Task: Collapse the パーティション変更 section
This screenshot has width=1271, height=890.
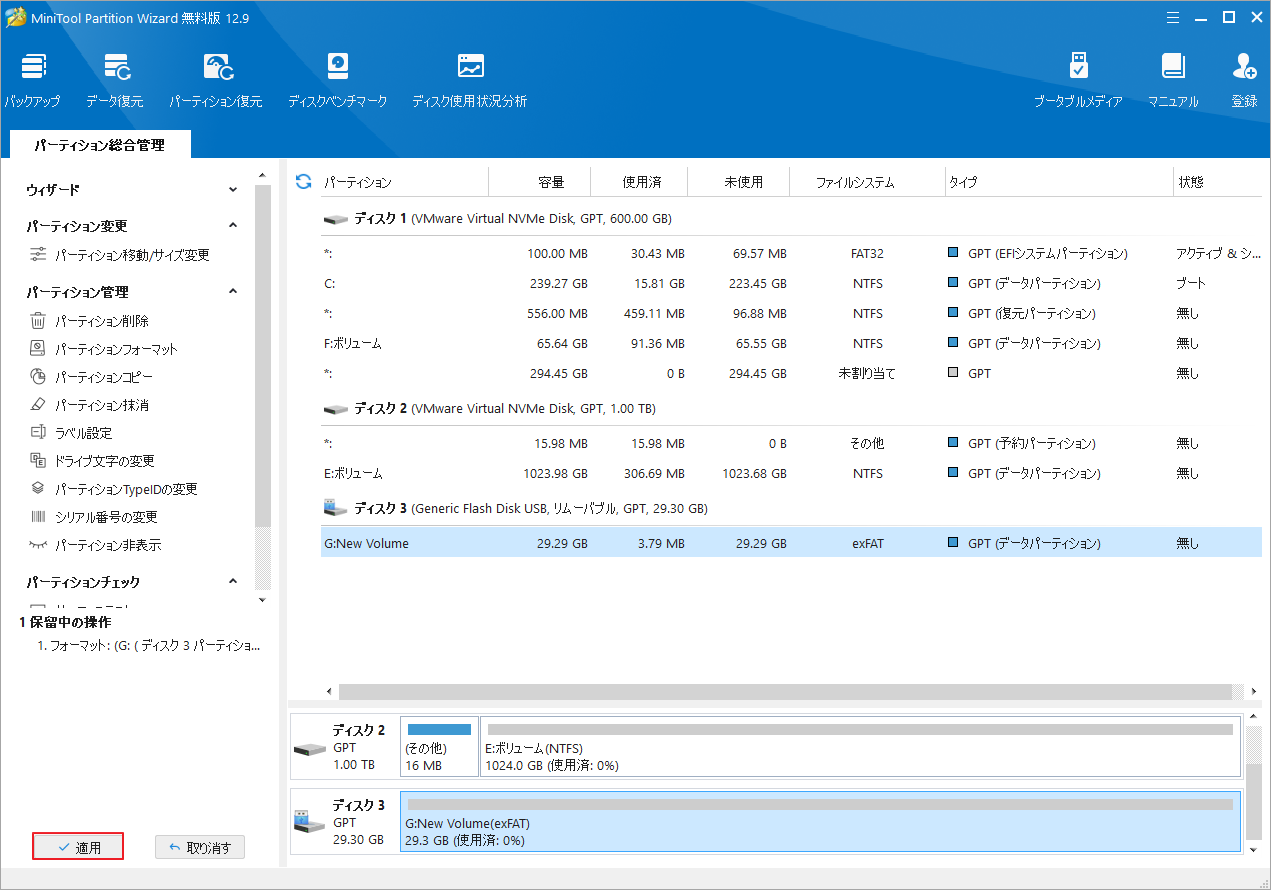Action: [233, 226]
